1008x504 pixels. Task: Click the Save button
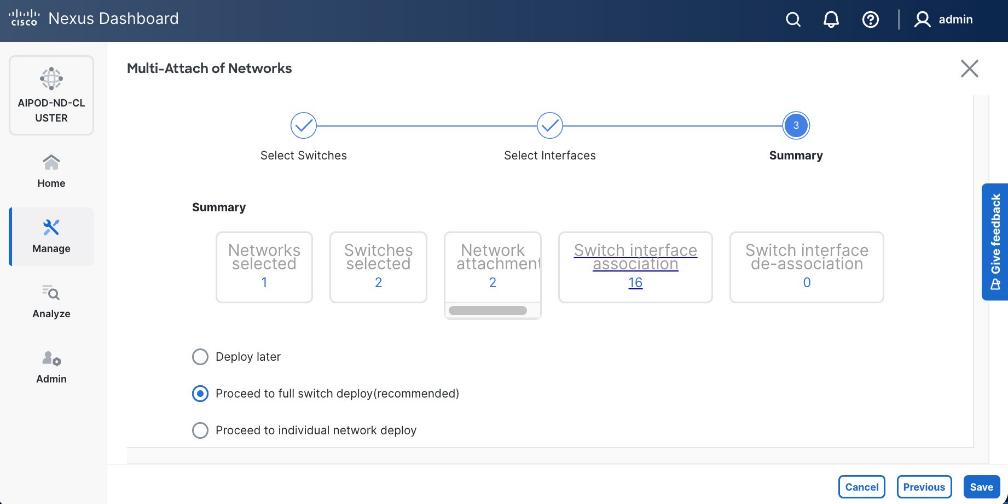pyautogui.click(x=982, y=487)
